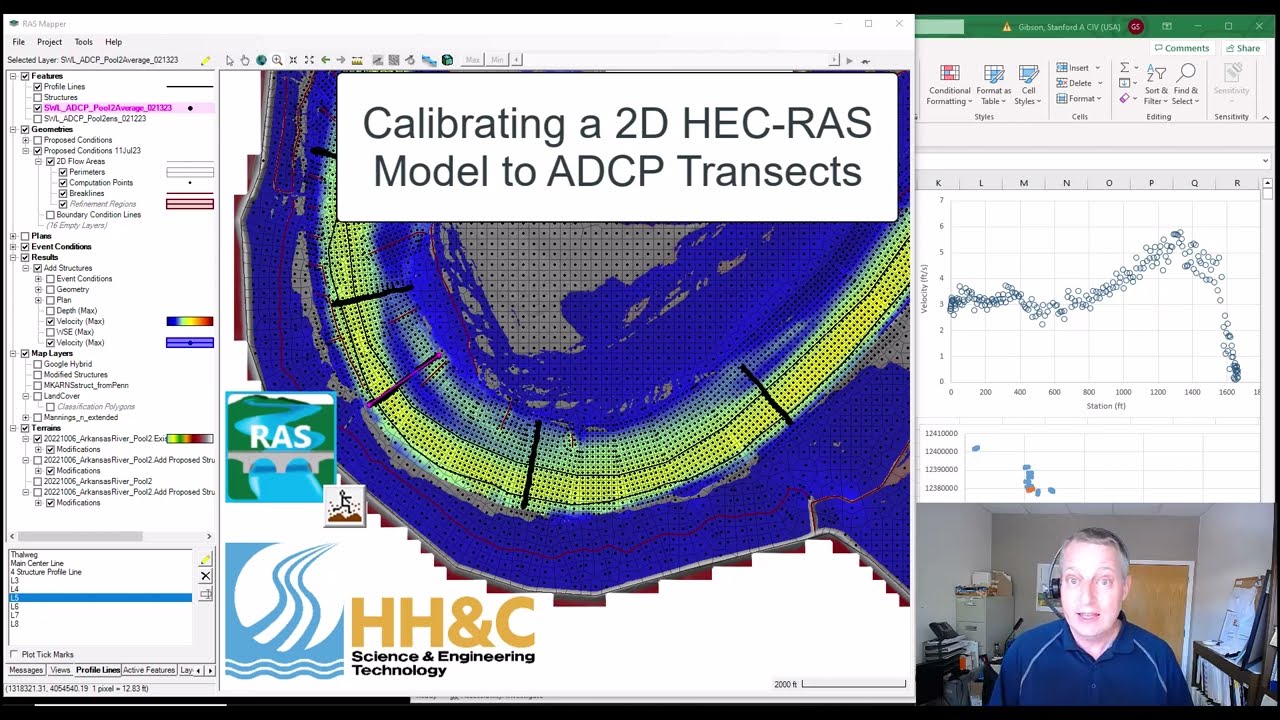Viewport: 1280px width, 720px height.
Task: Switch to the Messages tab
Action: coord(26,670)
